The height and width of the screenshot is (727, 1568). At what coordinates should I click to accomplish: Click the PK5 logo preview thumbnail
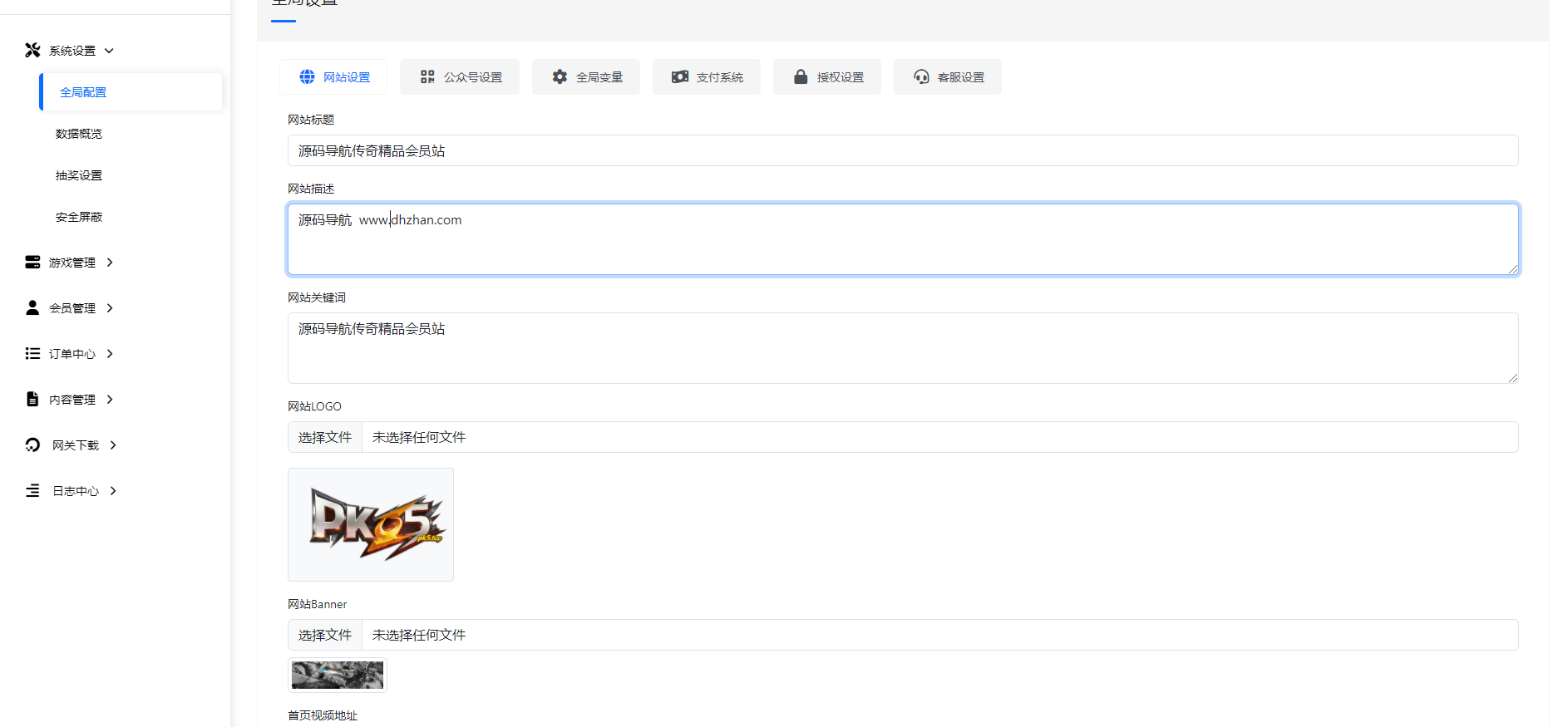[371, 524]
